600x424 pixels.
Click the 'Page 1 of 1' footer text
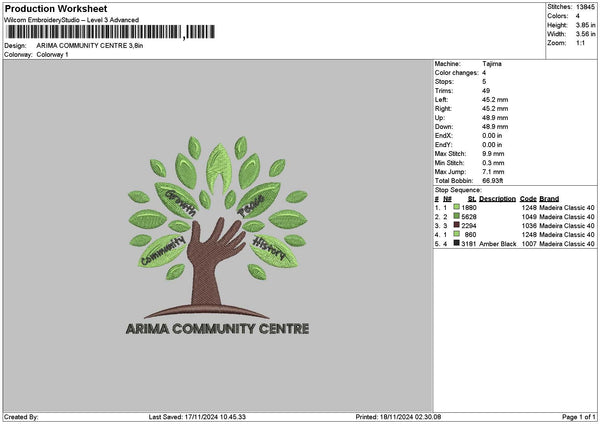pos(579,417)
